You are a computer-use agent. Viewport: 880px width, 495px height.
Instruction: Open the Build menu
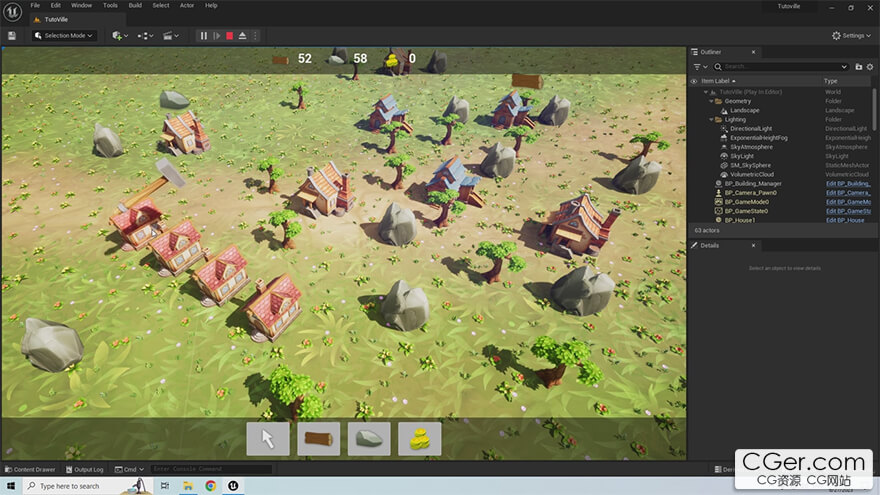[x=135, y=5]
